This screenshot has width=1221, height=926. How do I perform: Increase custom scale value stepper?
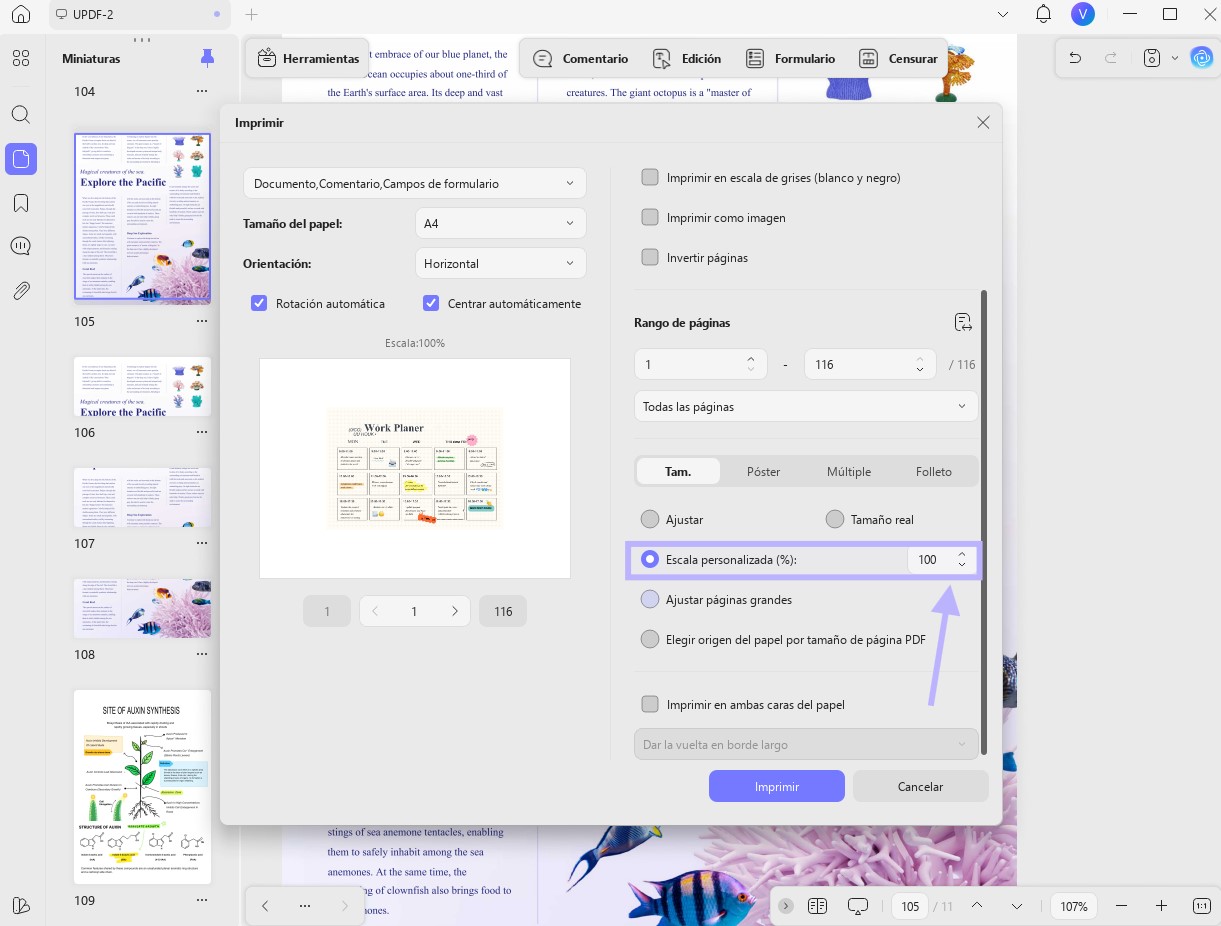coord(962,553)
